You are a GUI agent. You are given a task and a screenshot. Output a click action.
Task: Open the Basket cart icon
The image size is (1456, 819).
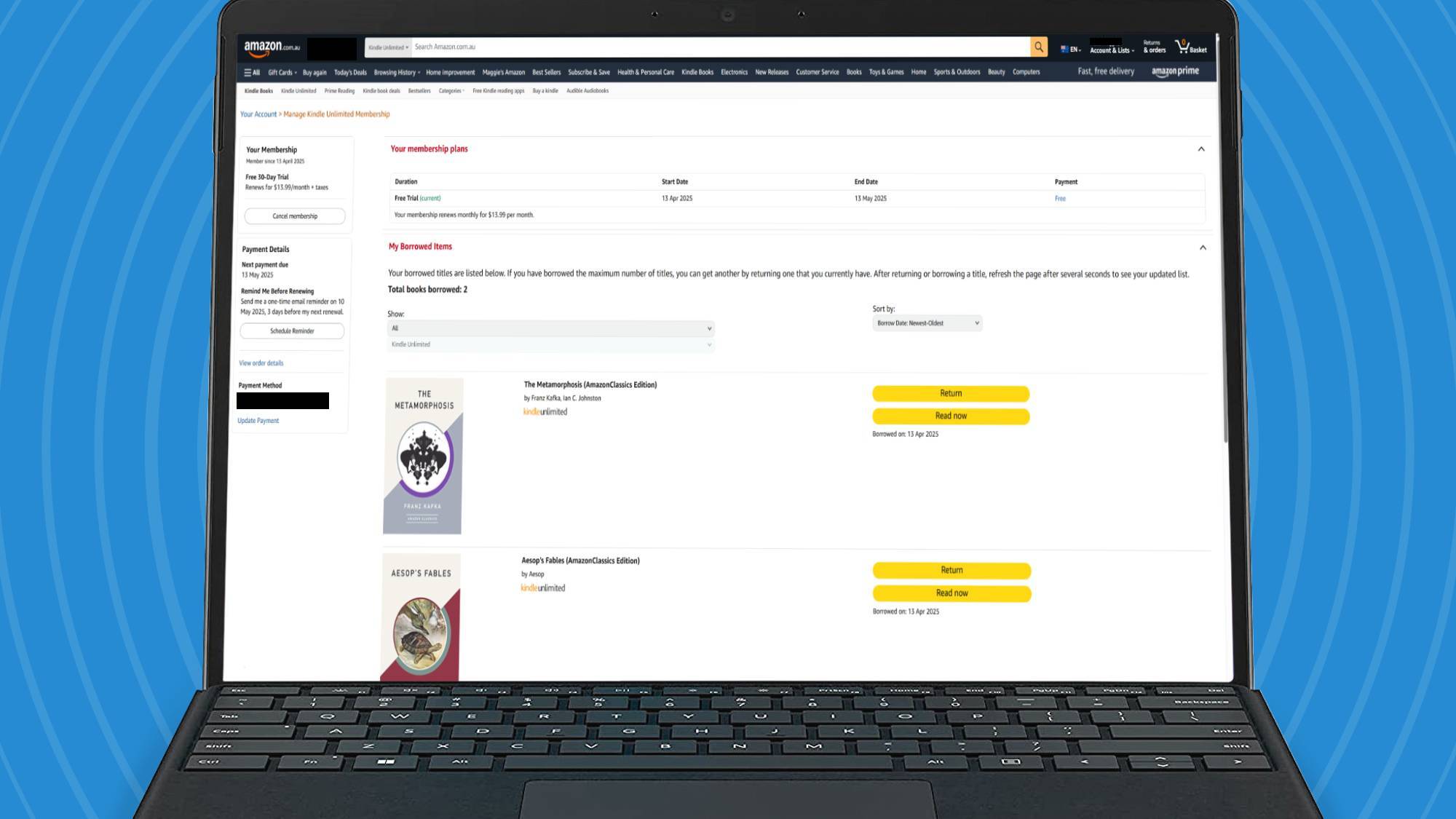[1191, 47]
